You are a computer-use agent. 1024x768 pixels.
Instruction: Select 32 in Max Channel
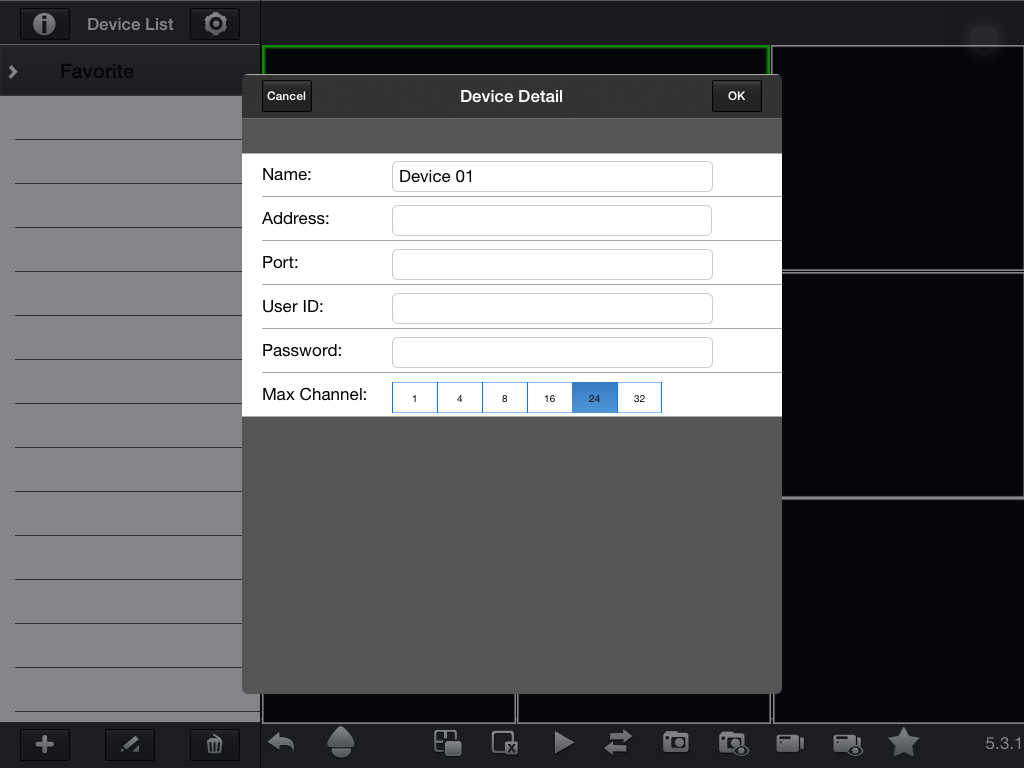pyautogui.click(x=639, y=398)
